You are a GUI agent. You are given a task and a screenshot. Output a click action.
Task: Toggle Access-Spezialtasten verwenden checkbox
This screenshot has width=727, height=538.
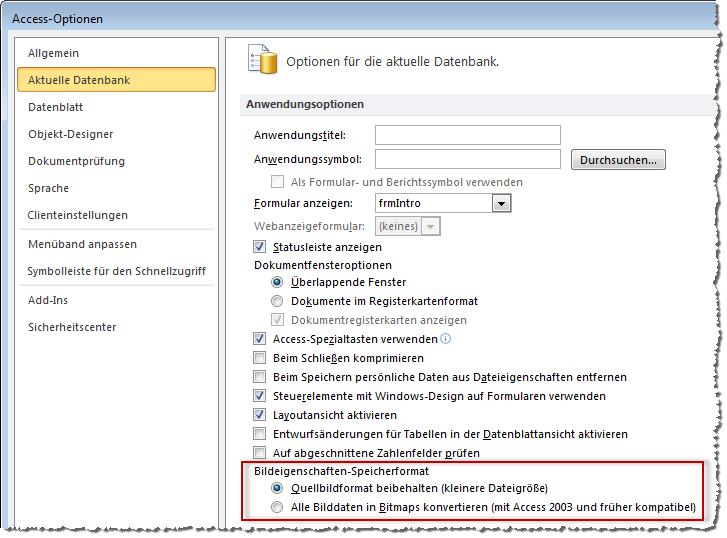(x=260, y=339)
